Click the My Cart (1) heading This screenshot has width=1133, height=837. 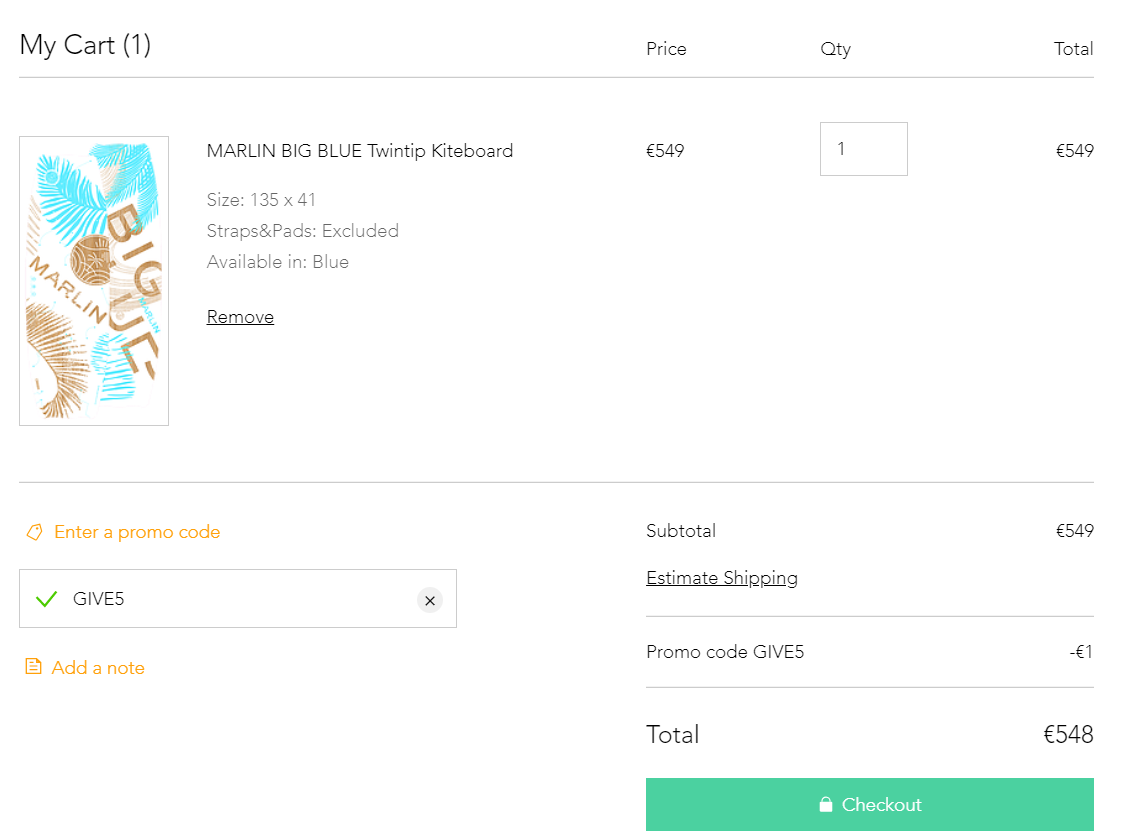[85, 45]
